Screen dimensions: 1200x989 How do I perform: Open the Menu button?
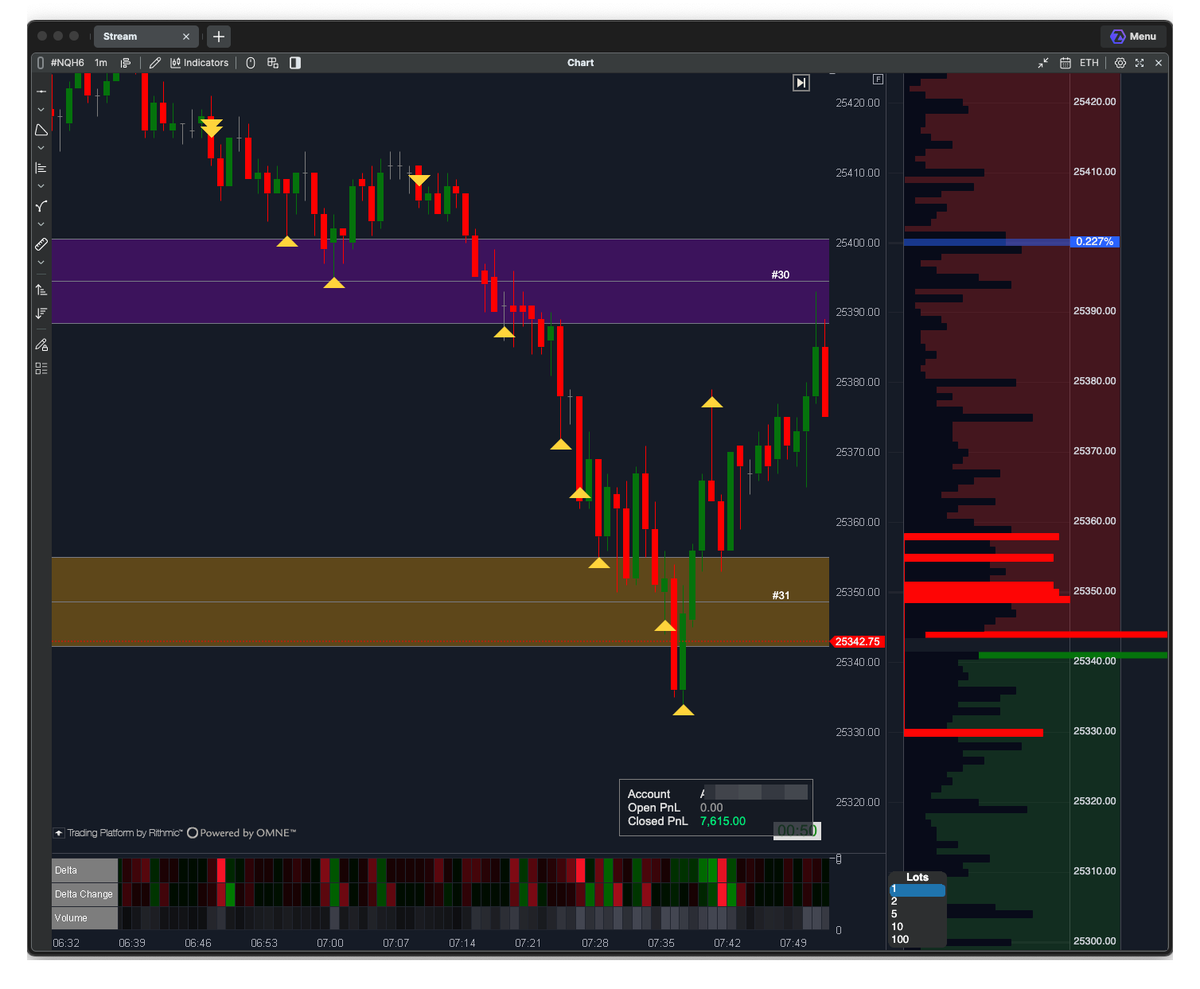tap(1133, 36)
